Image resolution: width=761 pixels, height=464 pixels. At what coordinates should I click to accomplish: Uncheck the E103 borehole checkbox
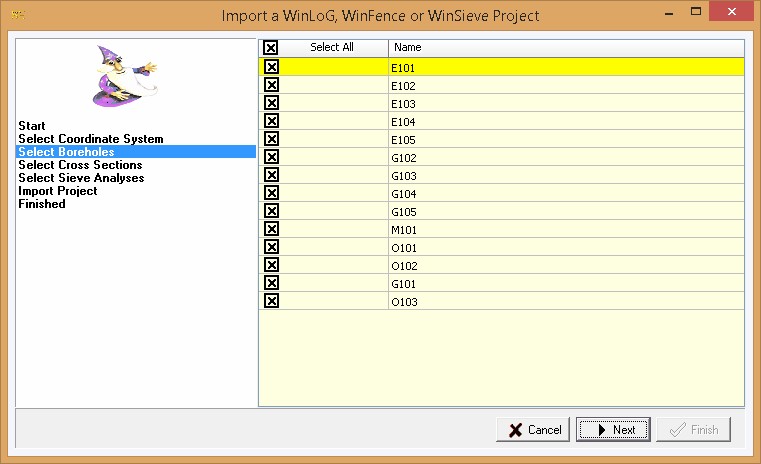[271, 103]
